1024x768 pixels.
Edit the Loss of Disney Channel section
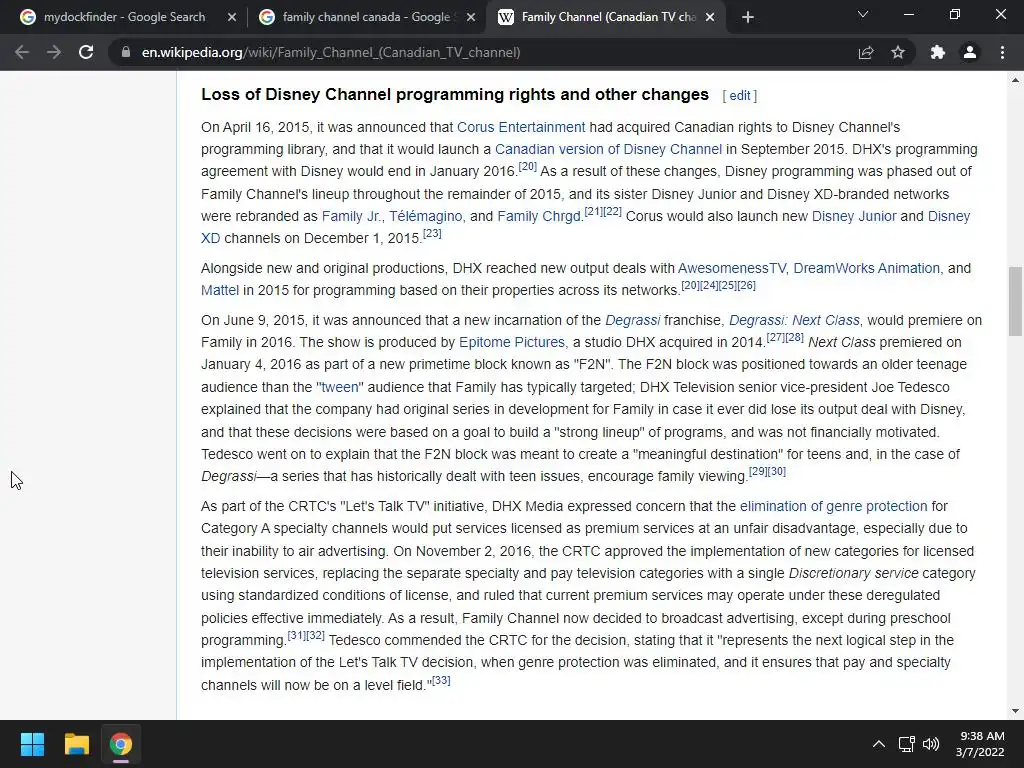click(x=739, y=95)
